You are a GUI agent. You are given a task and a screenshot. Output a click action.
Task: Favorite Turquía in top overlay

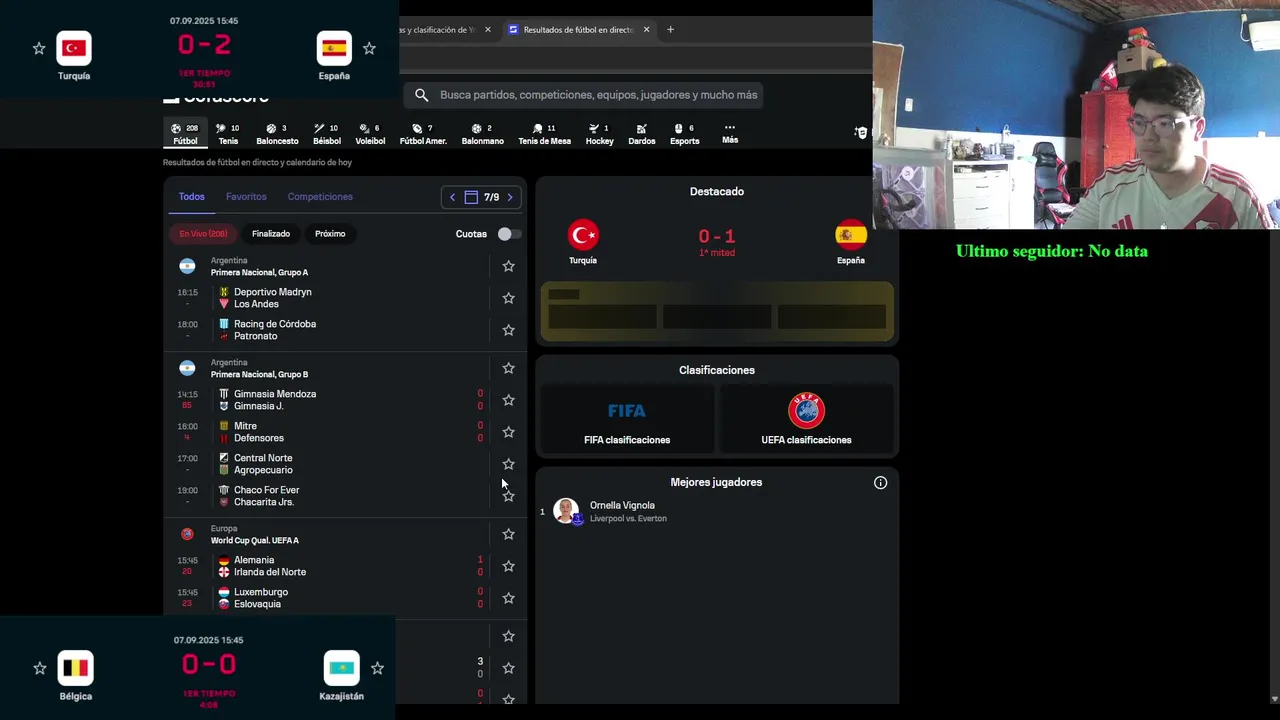38,48
